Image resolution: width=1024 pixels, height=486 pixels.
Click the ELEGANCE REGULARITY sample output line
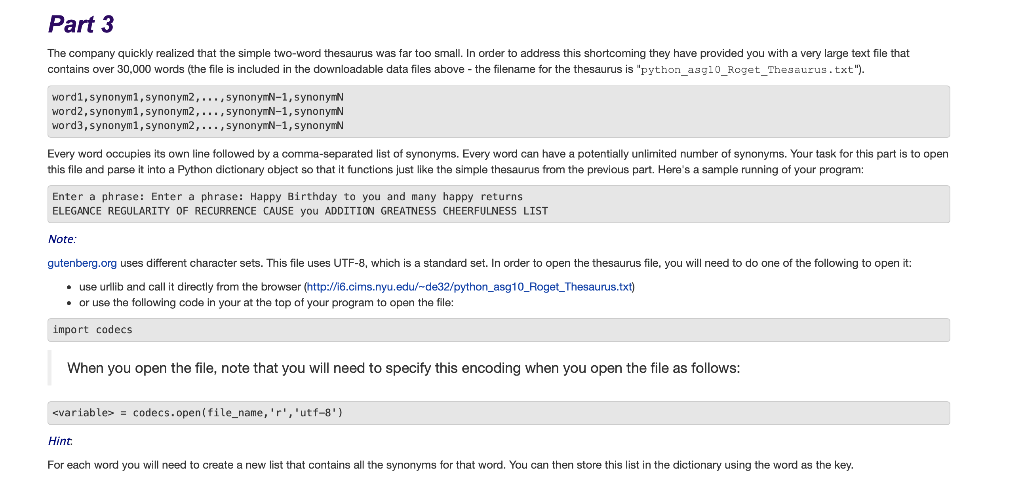tap(300, 211)
